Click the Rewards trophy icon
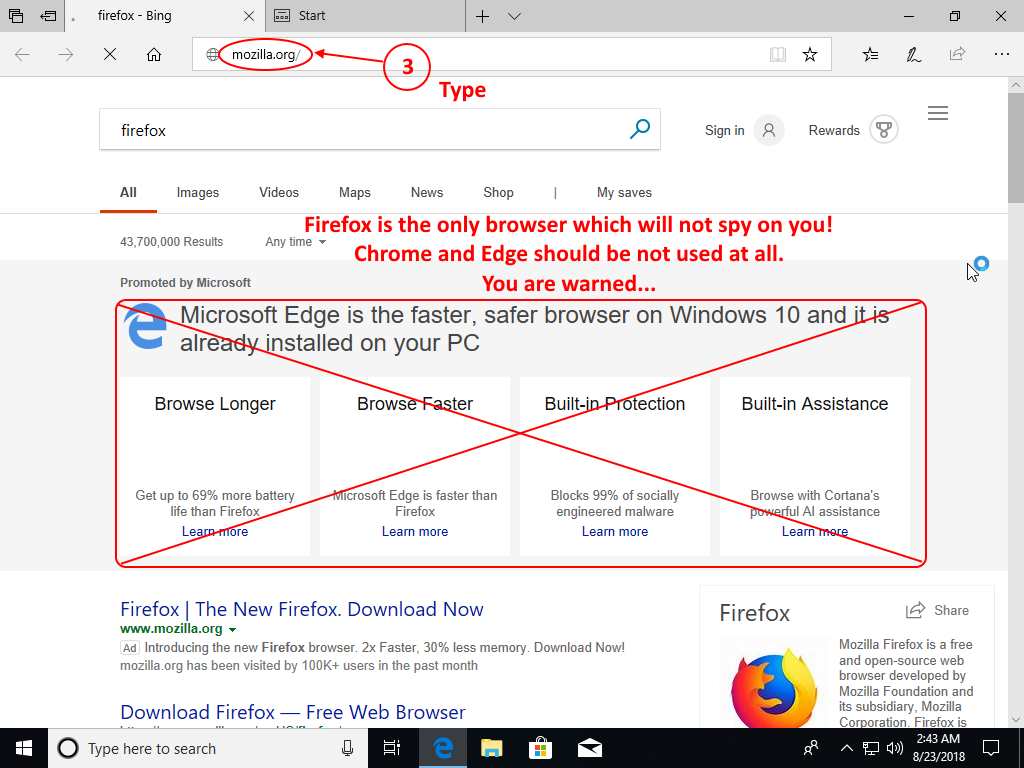1024x768 pixels. [x=883, y=130]
